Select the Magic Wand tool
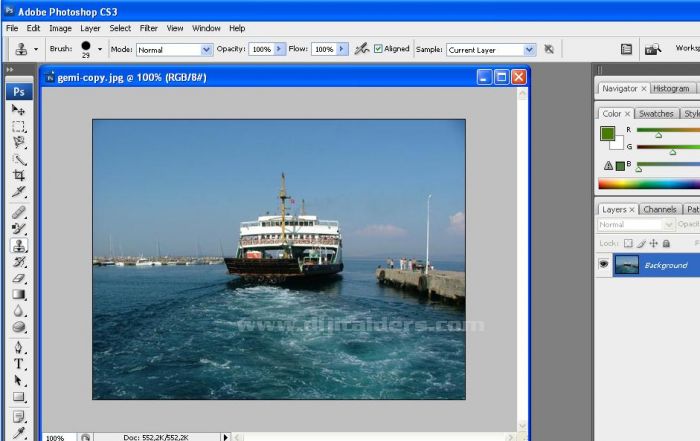Viewport: 700px width, 441px height. tap(18, 159)
